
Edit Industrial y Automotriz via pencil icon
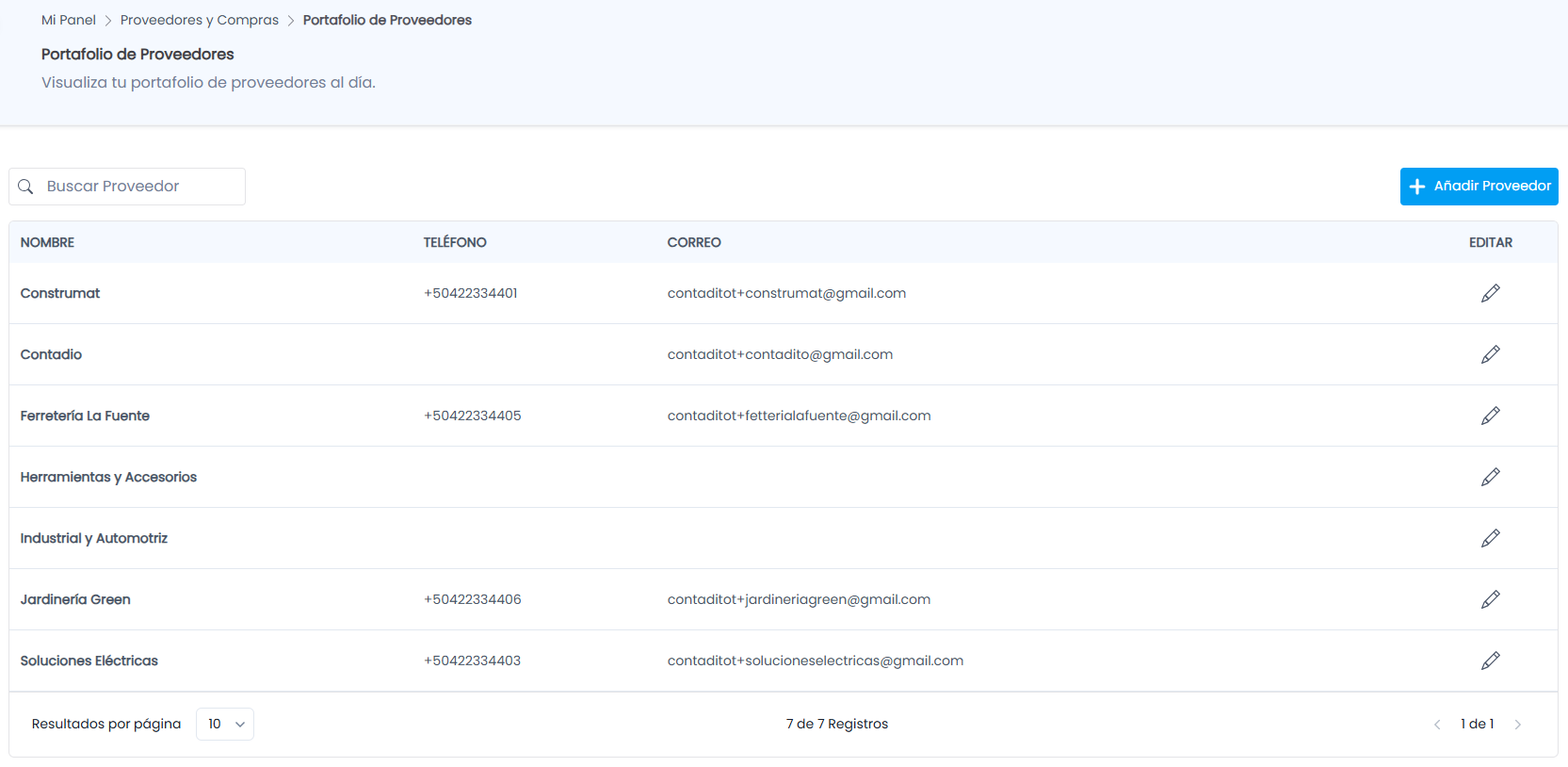1490,538
